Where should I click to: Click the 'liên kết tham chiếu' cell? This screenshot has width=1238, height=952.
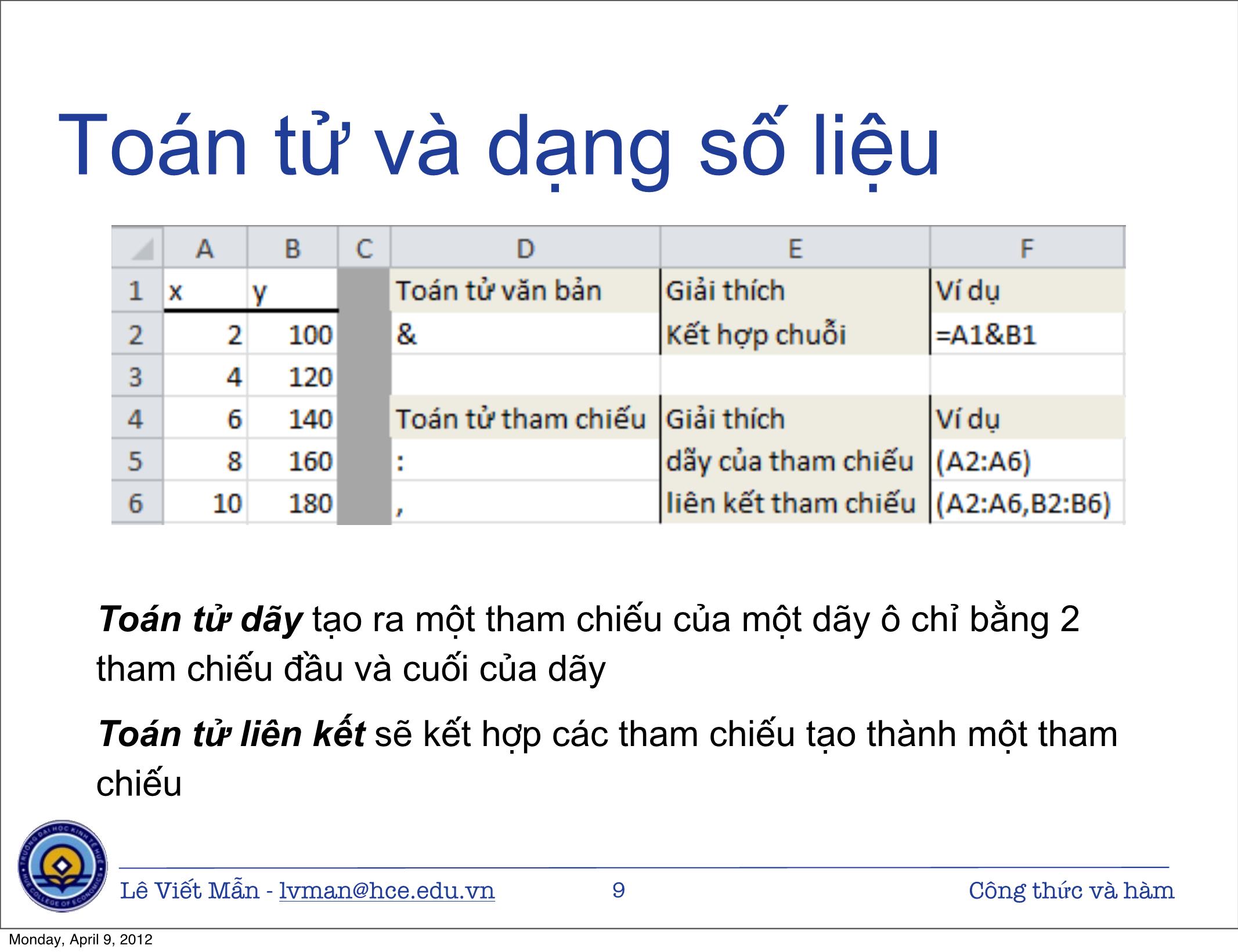point(795,502)
